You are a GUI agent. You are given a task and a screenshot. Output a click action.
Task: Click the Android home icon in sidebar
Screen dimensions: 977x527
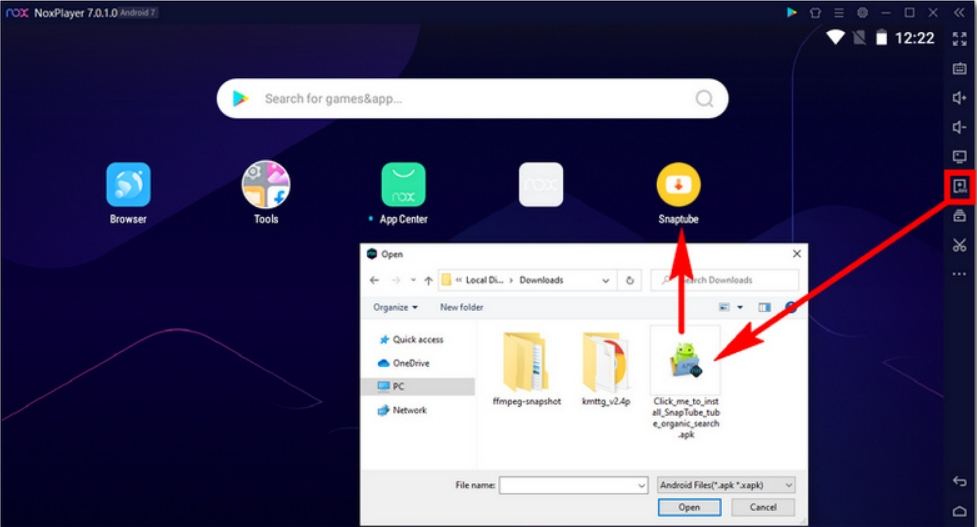[x=960, y=511]
